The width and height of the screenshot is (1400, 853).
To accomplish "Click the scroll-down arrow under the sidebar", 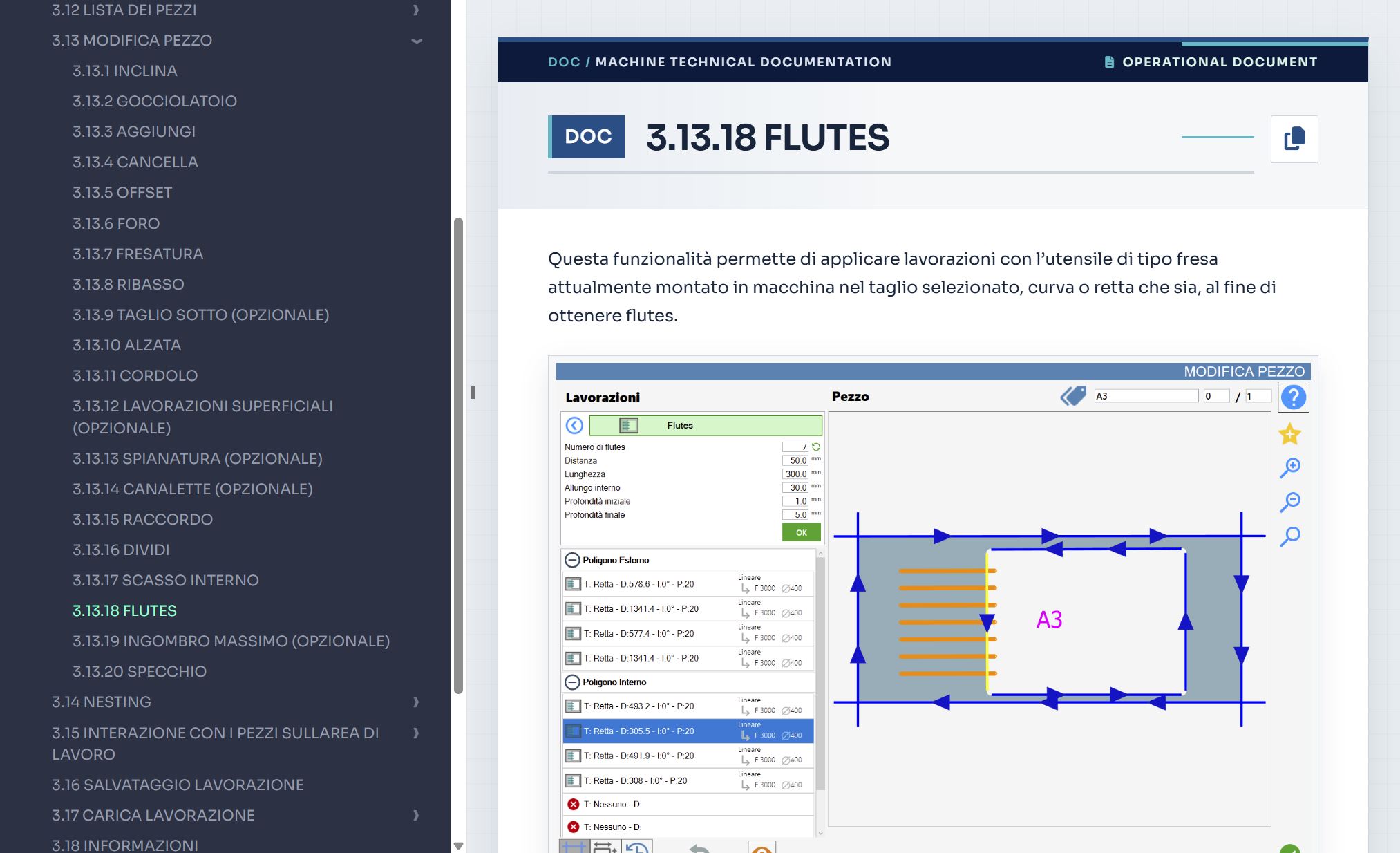I will pyautogui.click(x=458, y=845).
